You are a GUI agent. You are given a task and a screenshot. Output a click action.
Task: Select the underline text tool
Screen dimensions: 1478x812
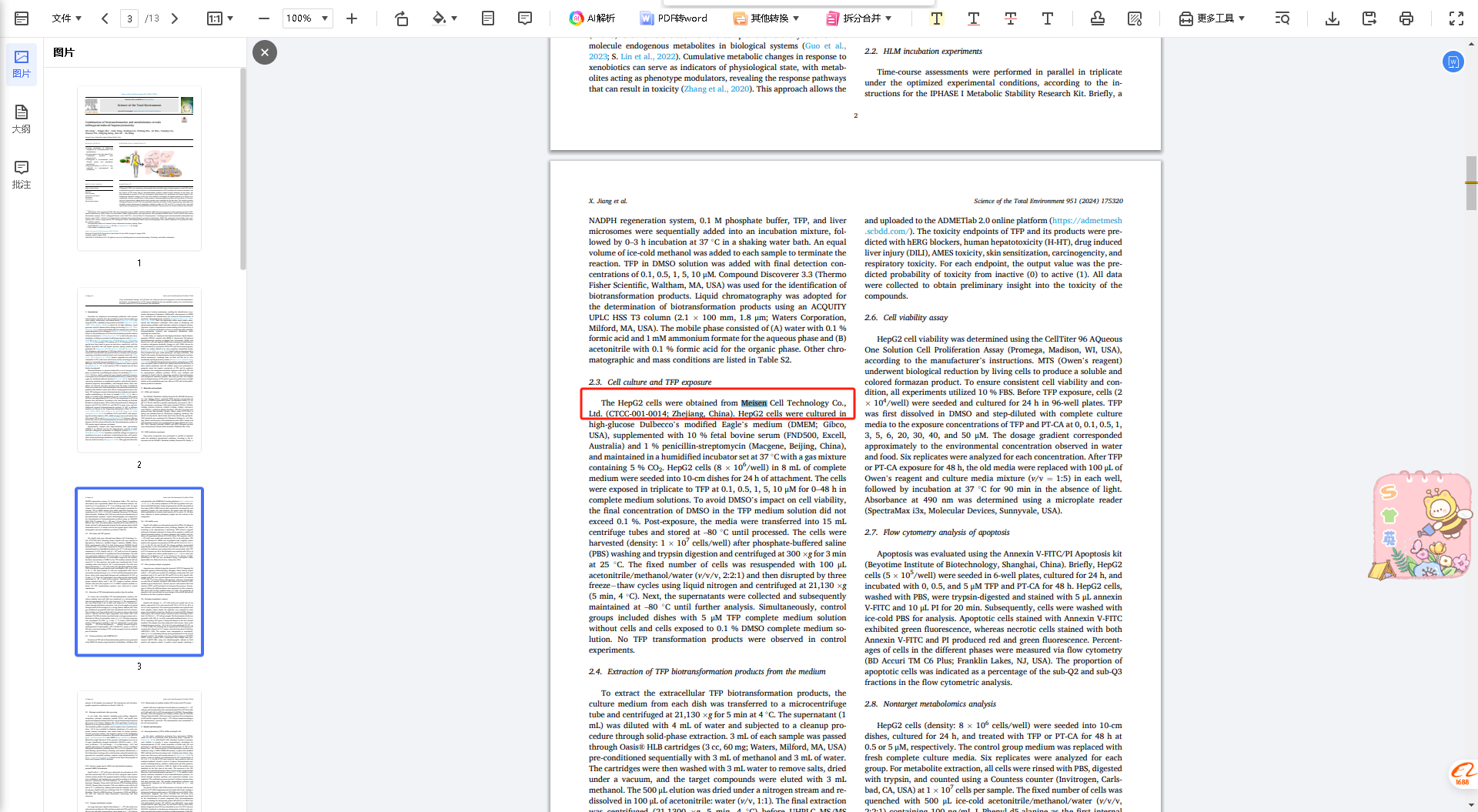coord(973,18)
